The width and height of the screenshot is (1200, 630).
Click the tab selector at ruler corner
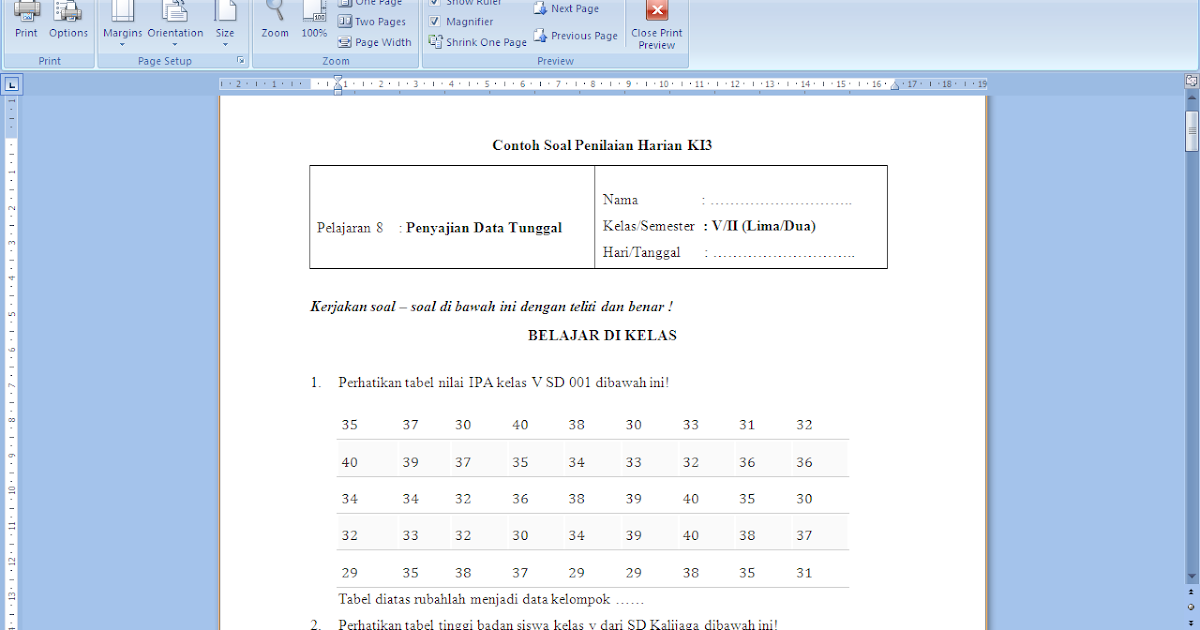coord(11,85)
